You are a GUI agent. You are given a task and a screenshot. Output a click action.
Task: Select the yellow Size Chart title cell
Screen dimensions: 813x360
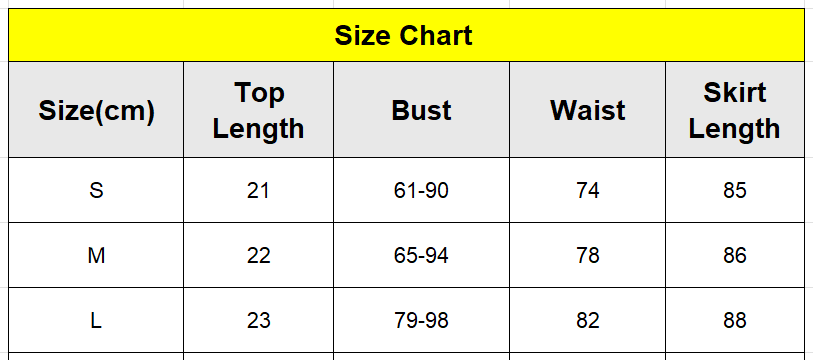pos(406,35)
